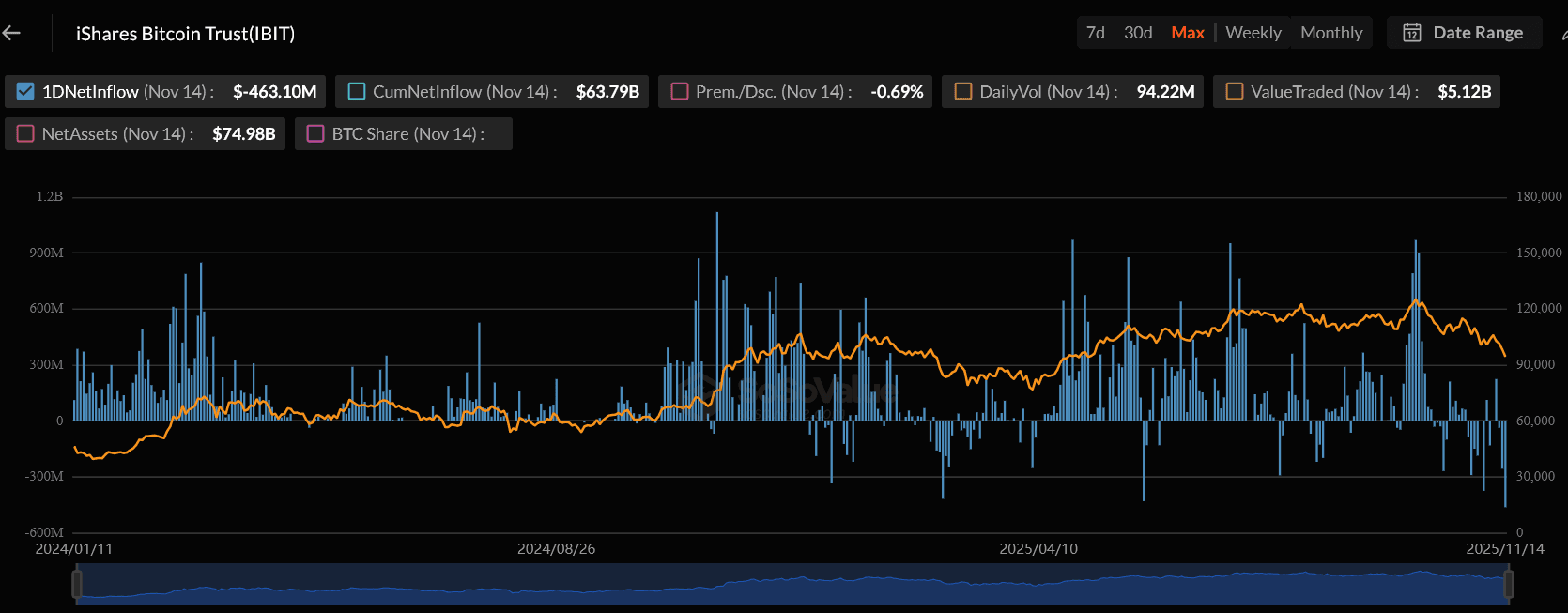Choose the Max time range
1568x613 pixels.
1187,33
